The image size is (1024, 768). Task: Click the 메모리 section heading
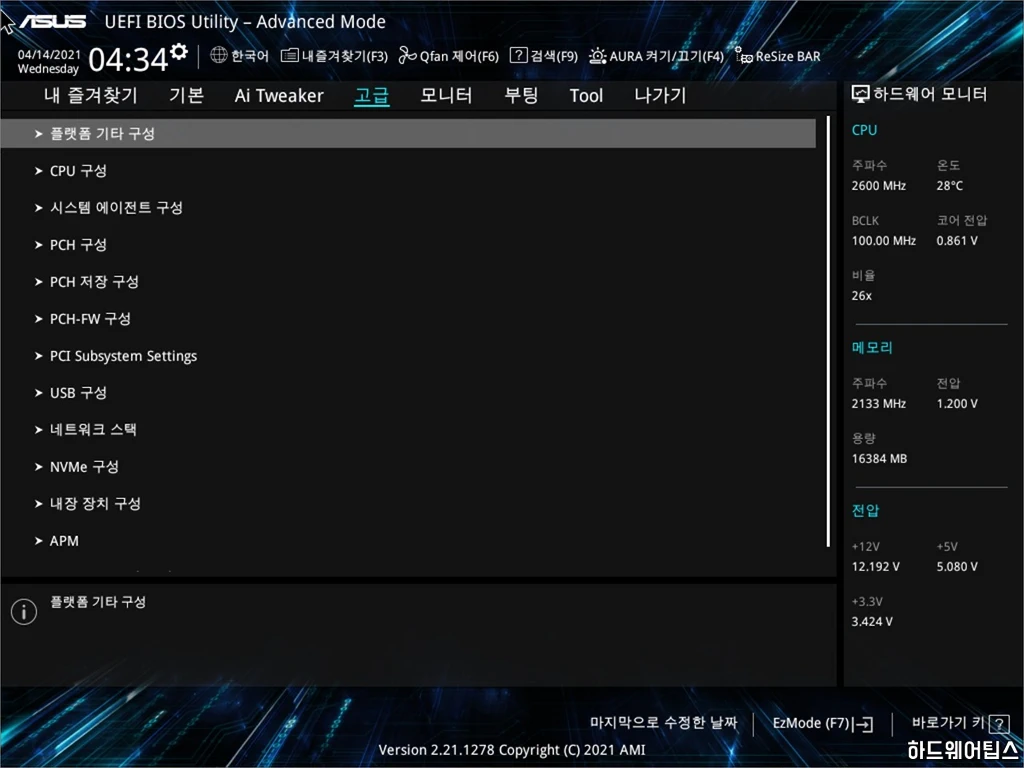872,347
